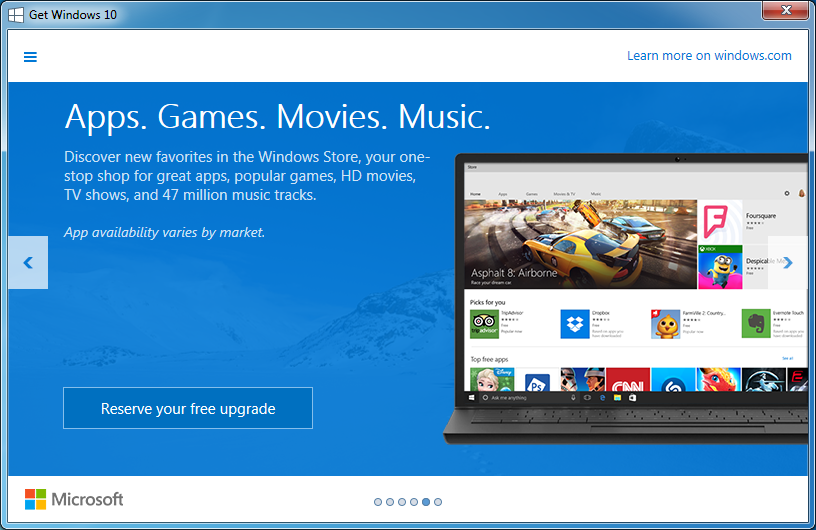This screenshot has width=816, height=530.
Task: Go to the previous slide arrow
Action: click(28, 263)
